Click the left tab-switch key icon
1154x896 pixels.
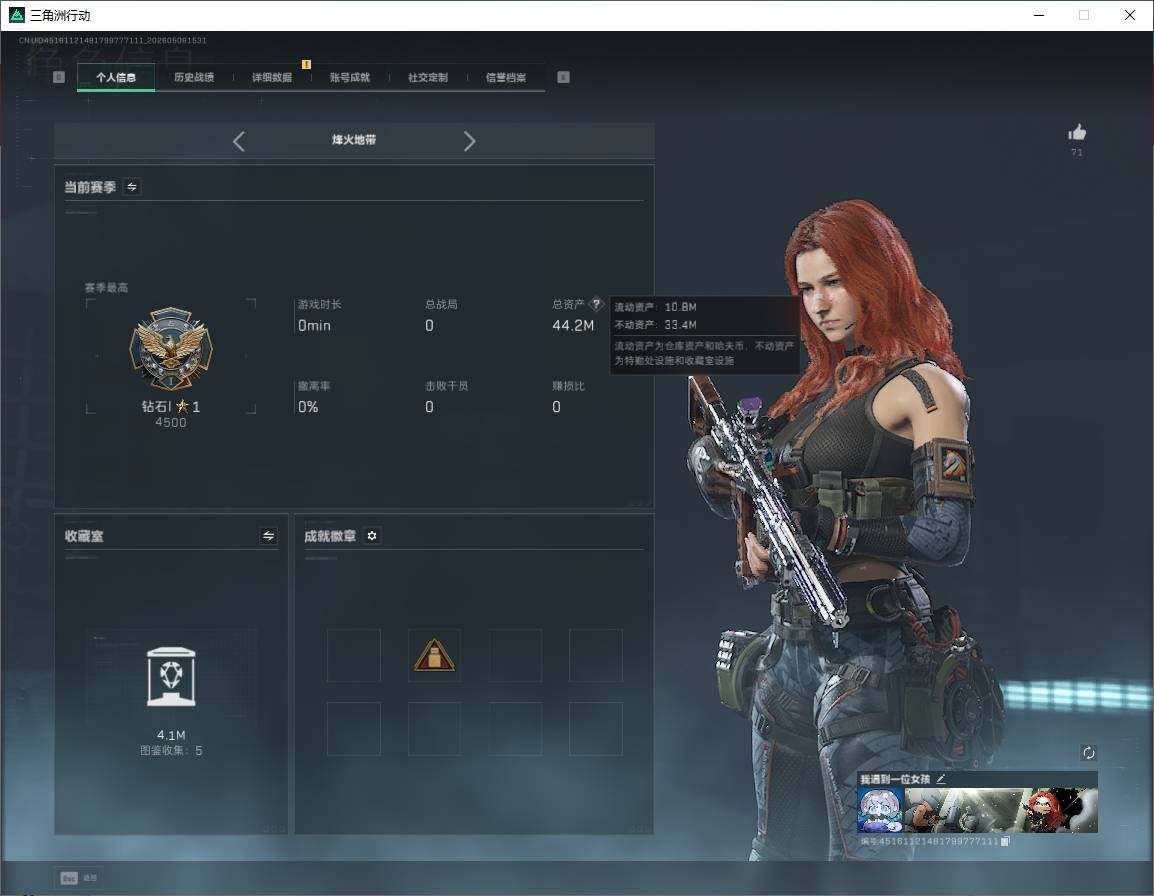tap(59, 77)
